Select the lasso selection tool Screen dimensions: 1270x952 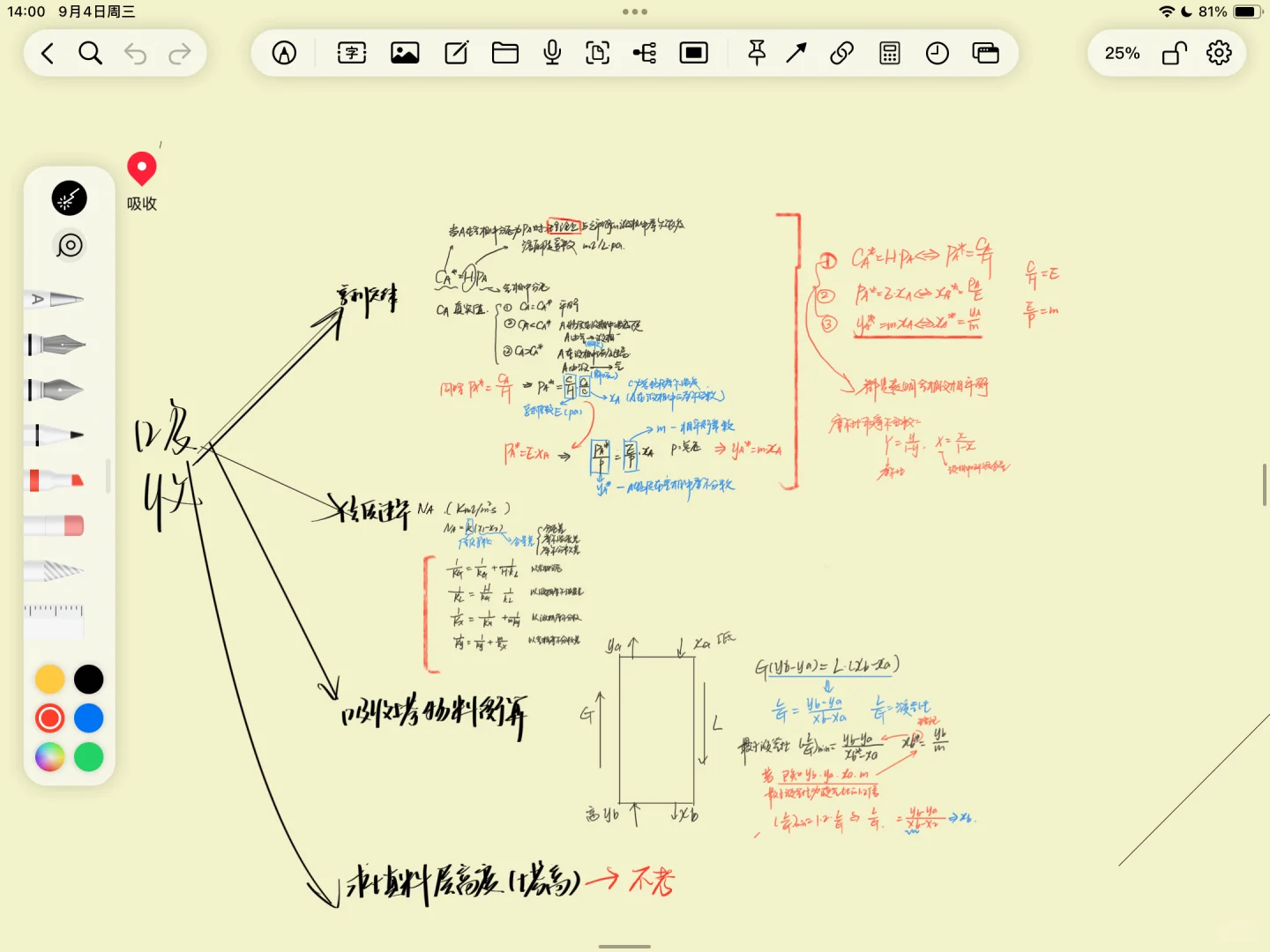[70, 245]
